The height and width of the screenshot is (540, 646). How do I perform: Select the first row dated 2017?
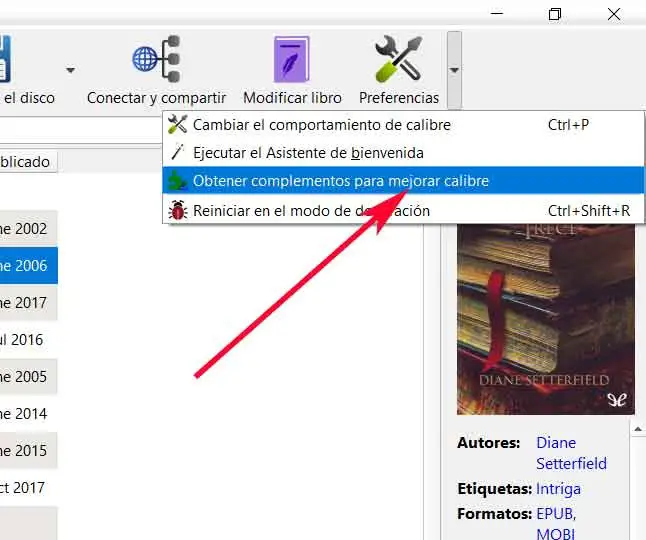[28, 303]
